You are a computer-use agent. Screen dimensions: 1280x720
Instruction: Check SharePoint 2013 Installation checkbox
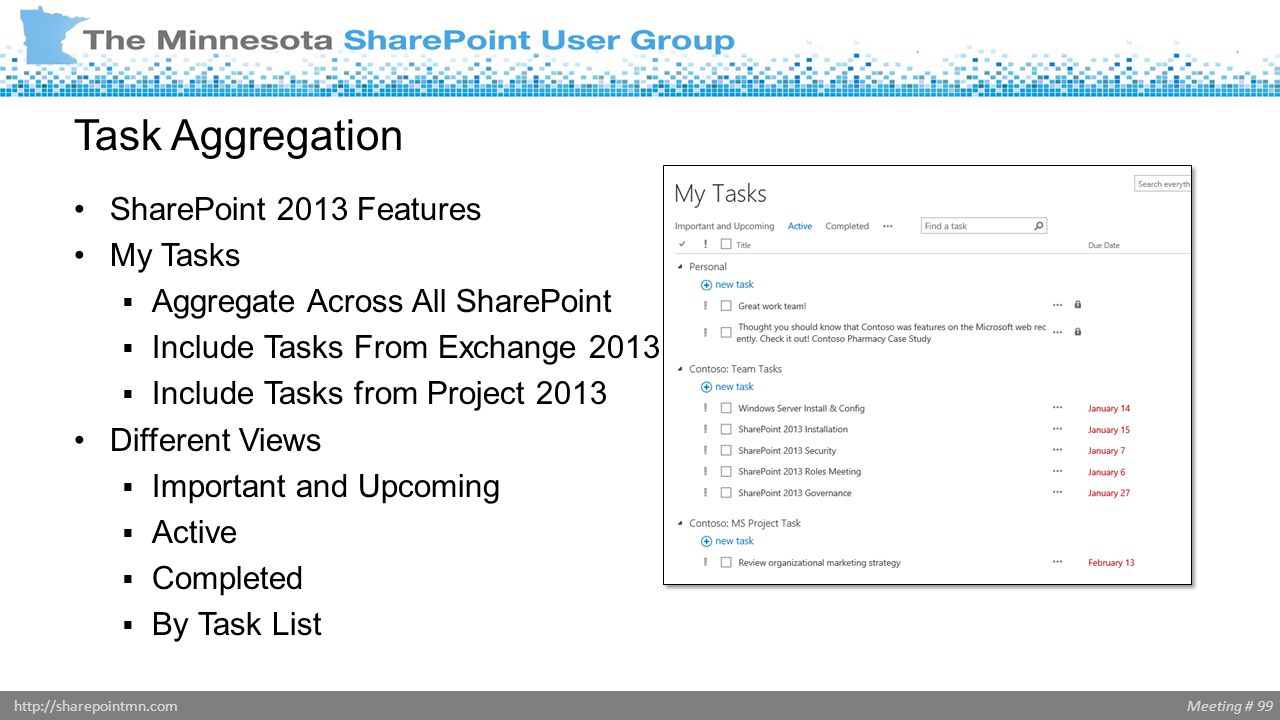(726, 429)
